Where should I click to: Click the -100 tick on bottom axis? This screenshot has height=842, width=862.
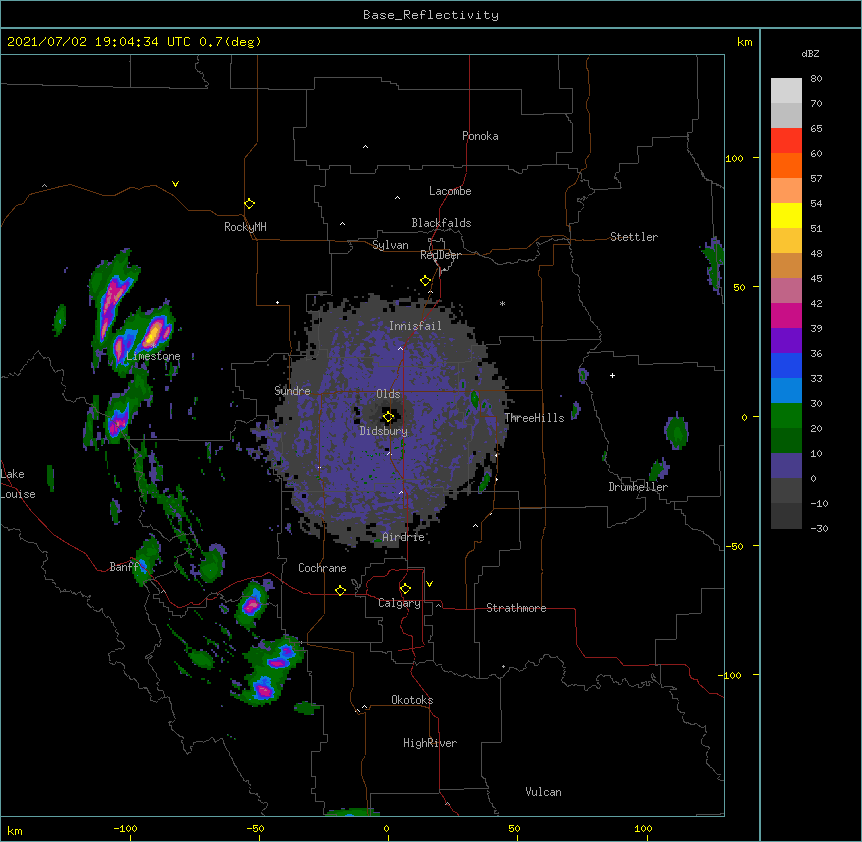[x=125, y=828]
